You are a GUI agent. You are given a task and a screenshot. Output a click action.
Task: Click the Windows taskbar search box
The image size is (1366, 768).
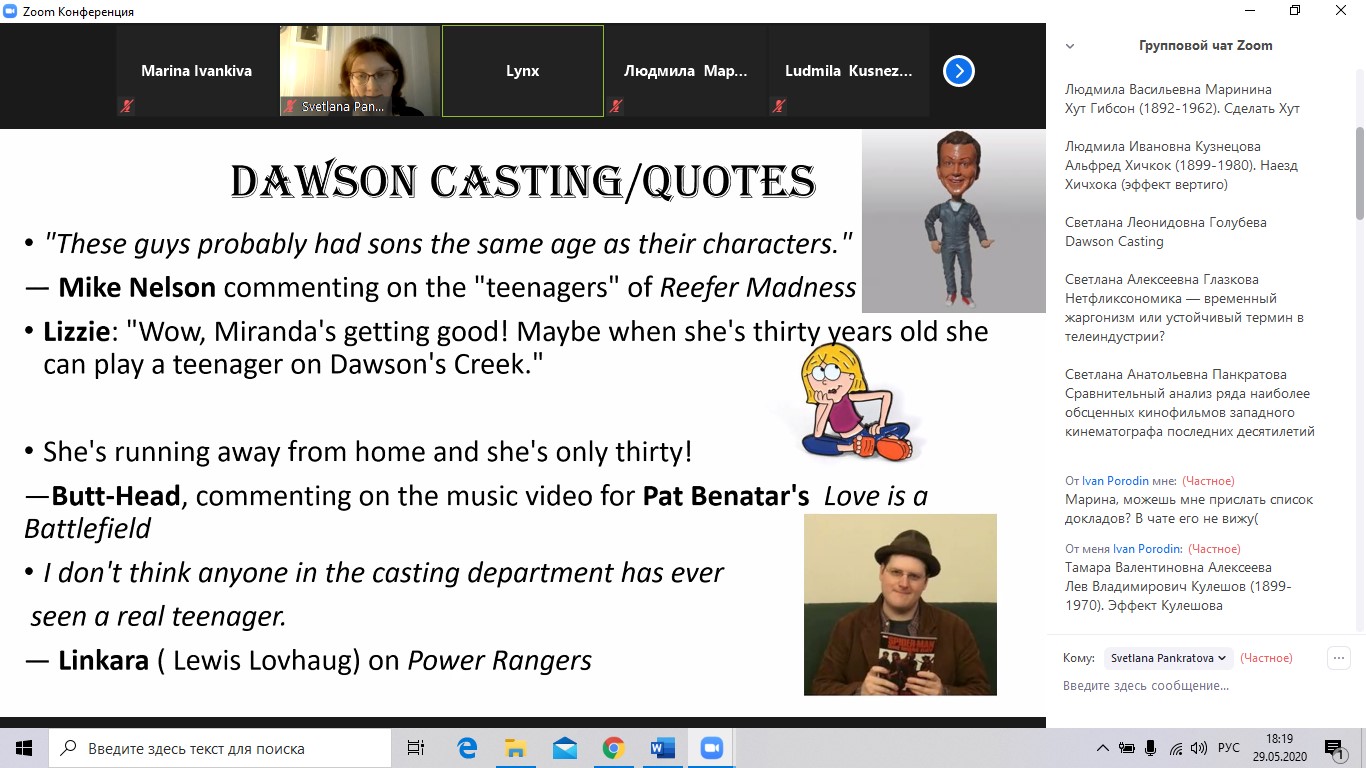(x=220, y=748)
